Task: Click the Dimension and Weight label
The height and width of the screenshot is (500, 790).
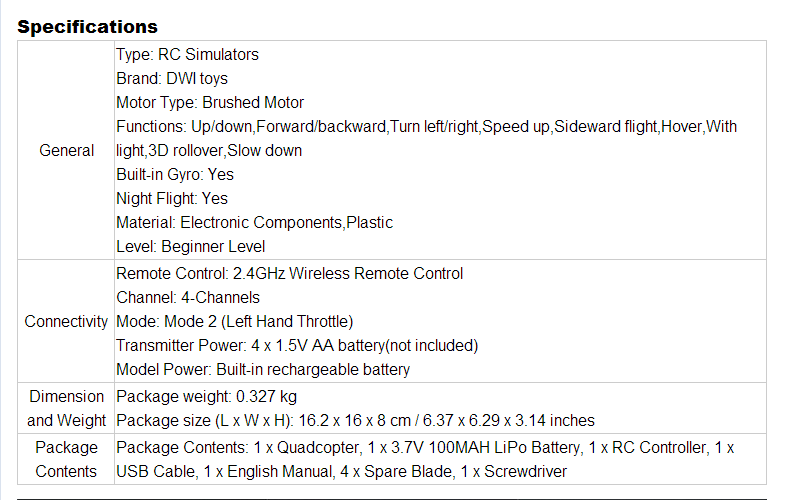Action: pos(67,408)
